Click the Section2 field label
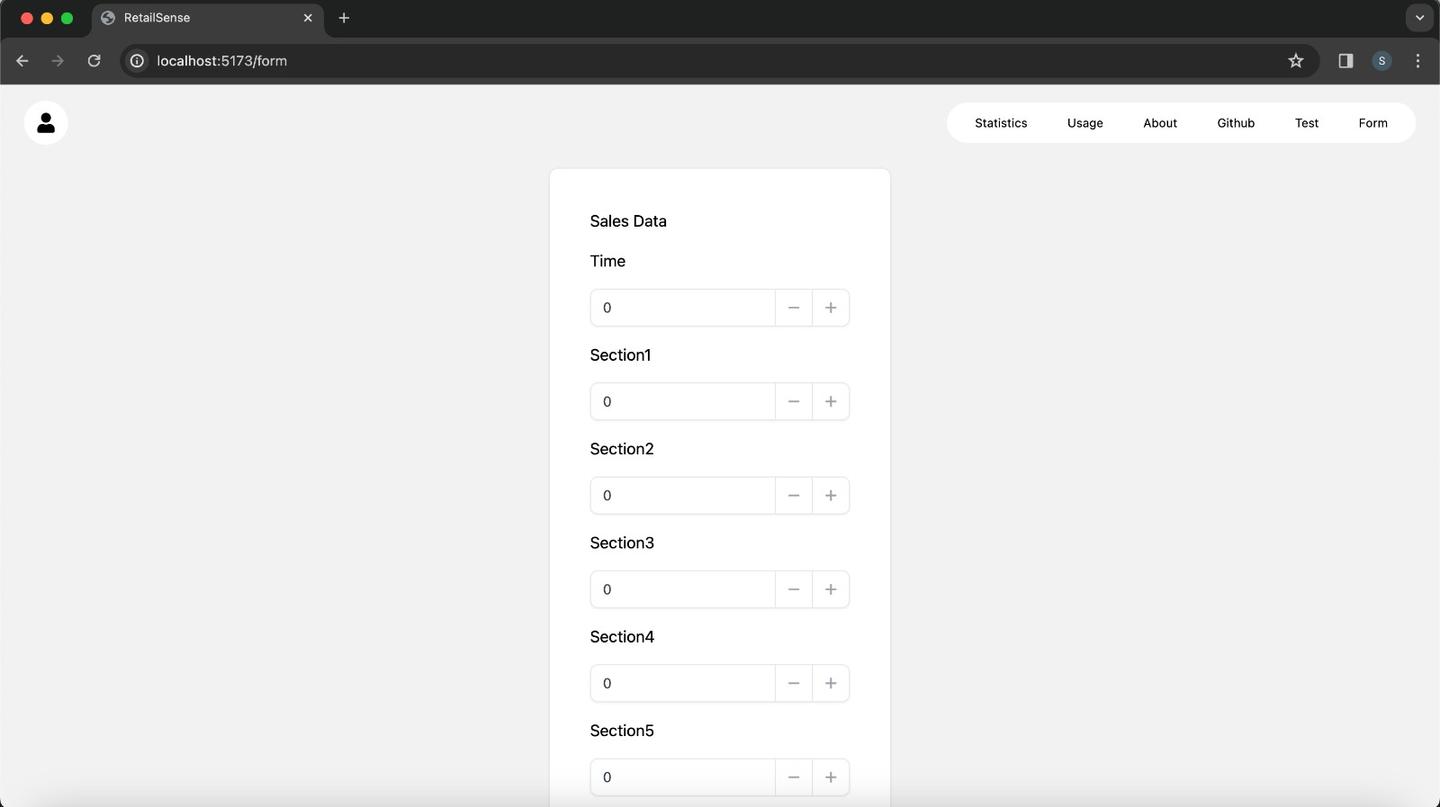 pyautogui.click(x=622, y=449)
